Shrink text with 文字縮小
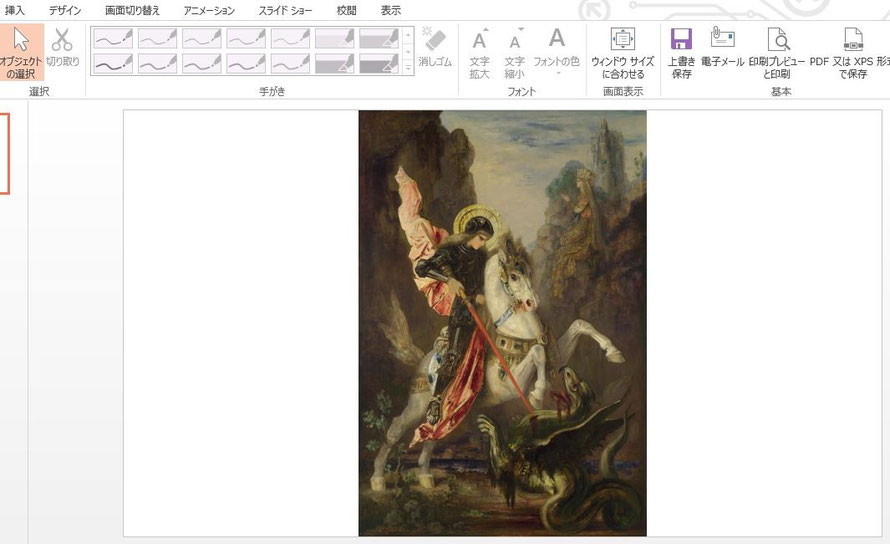This screenshot has width=890, height=544. (x=514, y=52)
